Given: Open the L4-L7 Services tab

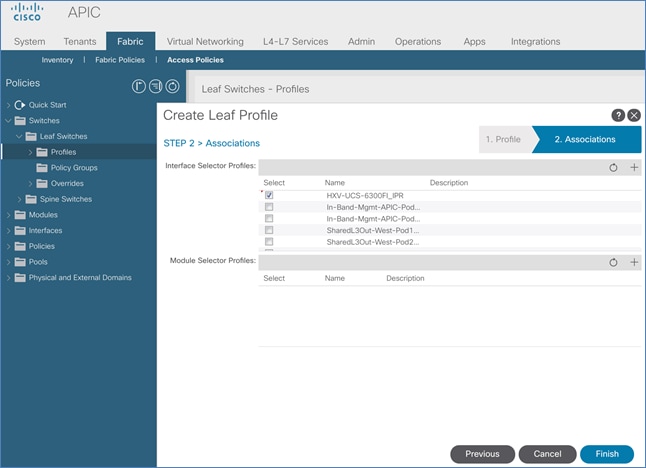Looking at the screenshot, I should pos(295,42).
